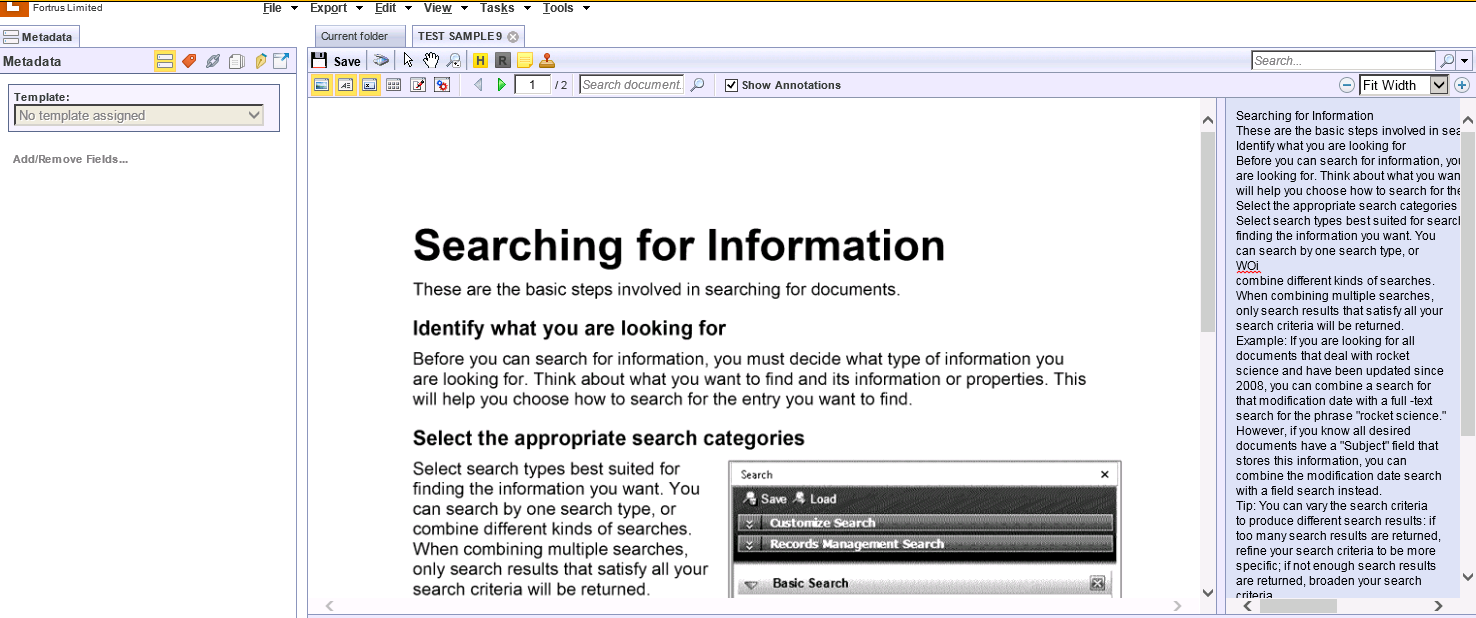The image size is (1476, 618).
Task: Select the pan hand tool
Action: [x=431, y=61]
